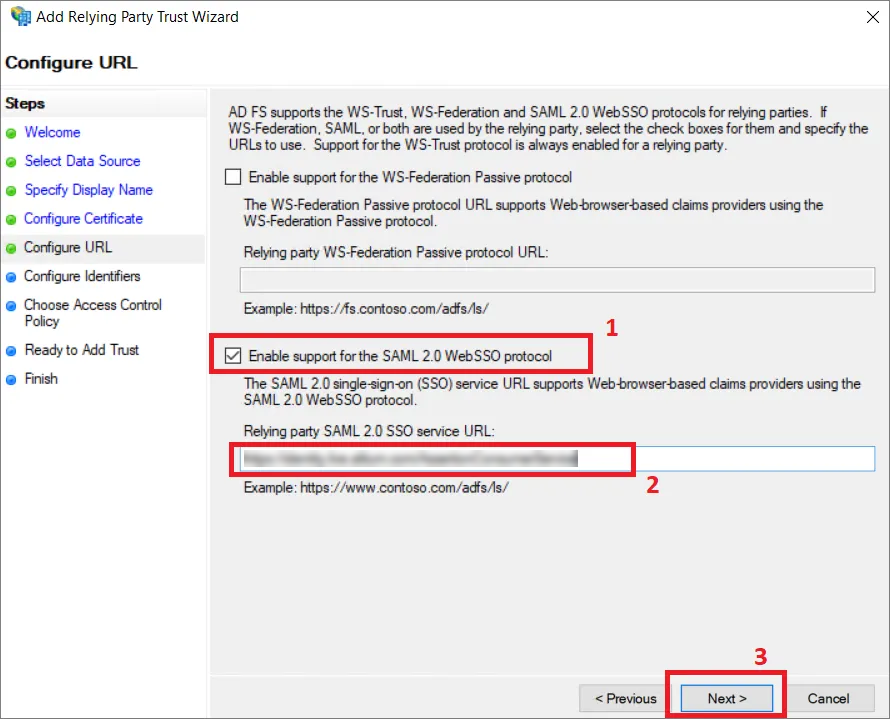Click blue bullet beside Ready to Add Trust

click(11, 351)
